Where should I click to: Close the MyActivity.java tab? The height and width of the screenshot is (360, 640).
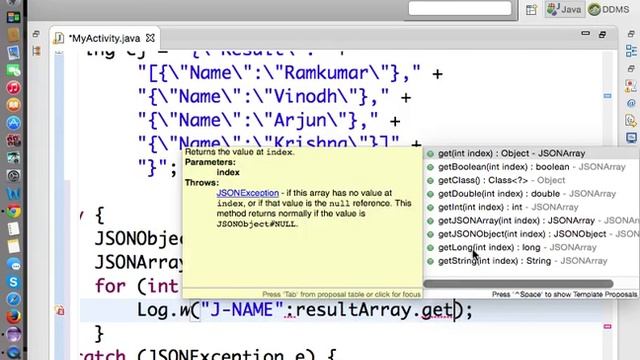coord(150,38)
